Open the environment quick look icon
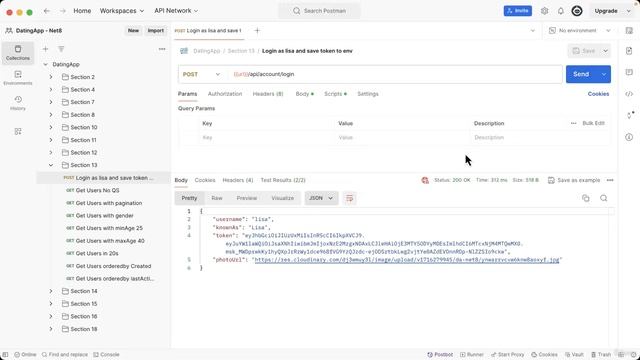Viewport: 640px width, 360px height. pos(629,31)
